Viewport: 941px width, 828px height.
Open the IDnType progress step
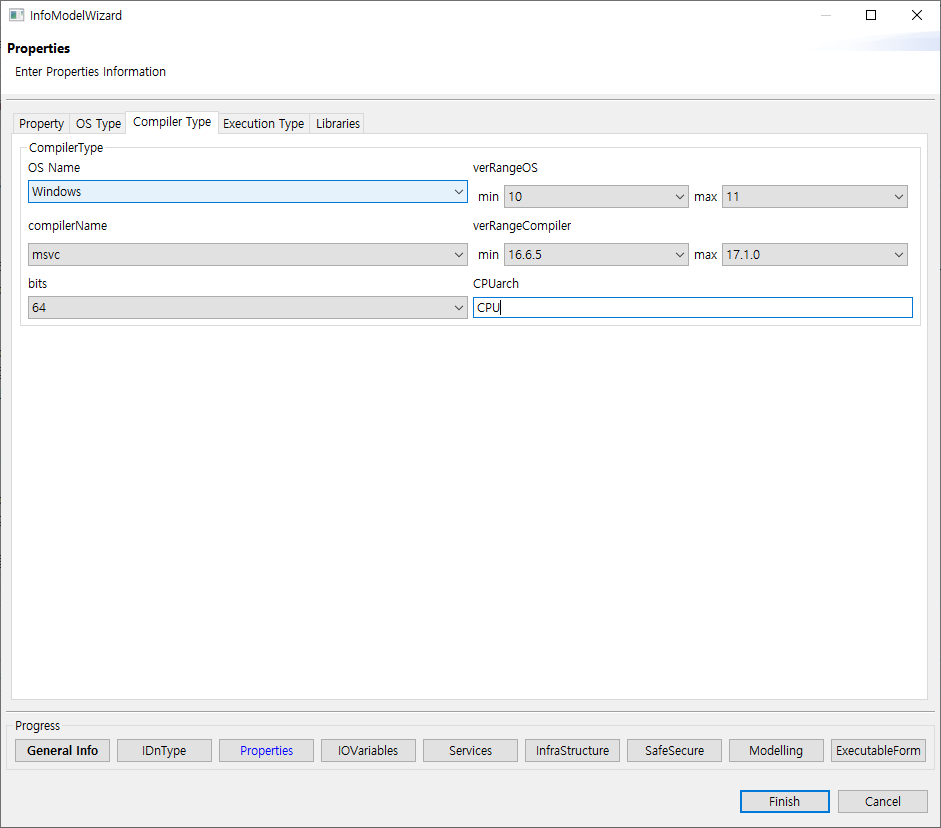coord(163,750)
